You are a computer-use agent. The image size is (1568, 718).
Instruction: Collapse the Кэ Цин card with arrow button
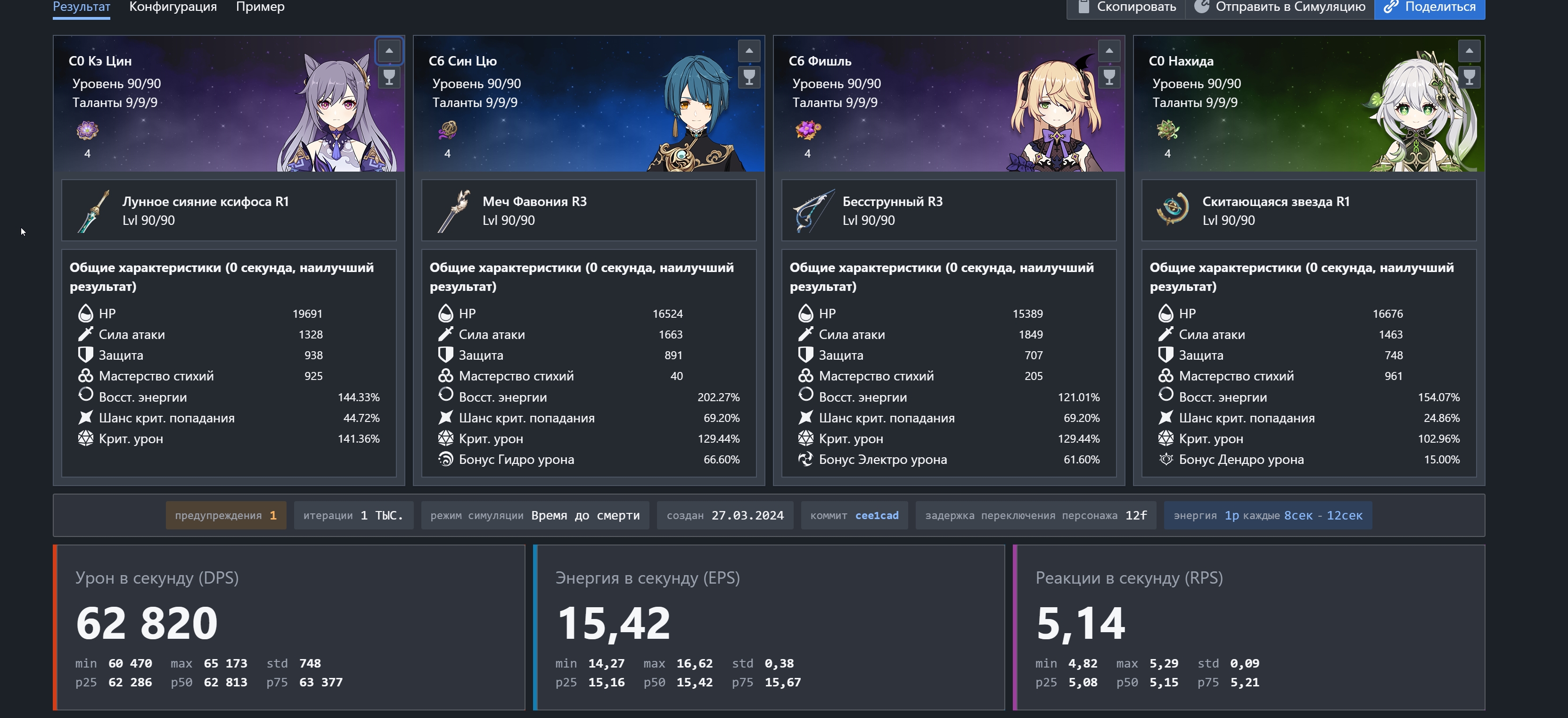pos(389,50)
